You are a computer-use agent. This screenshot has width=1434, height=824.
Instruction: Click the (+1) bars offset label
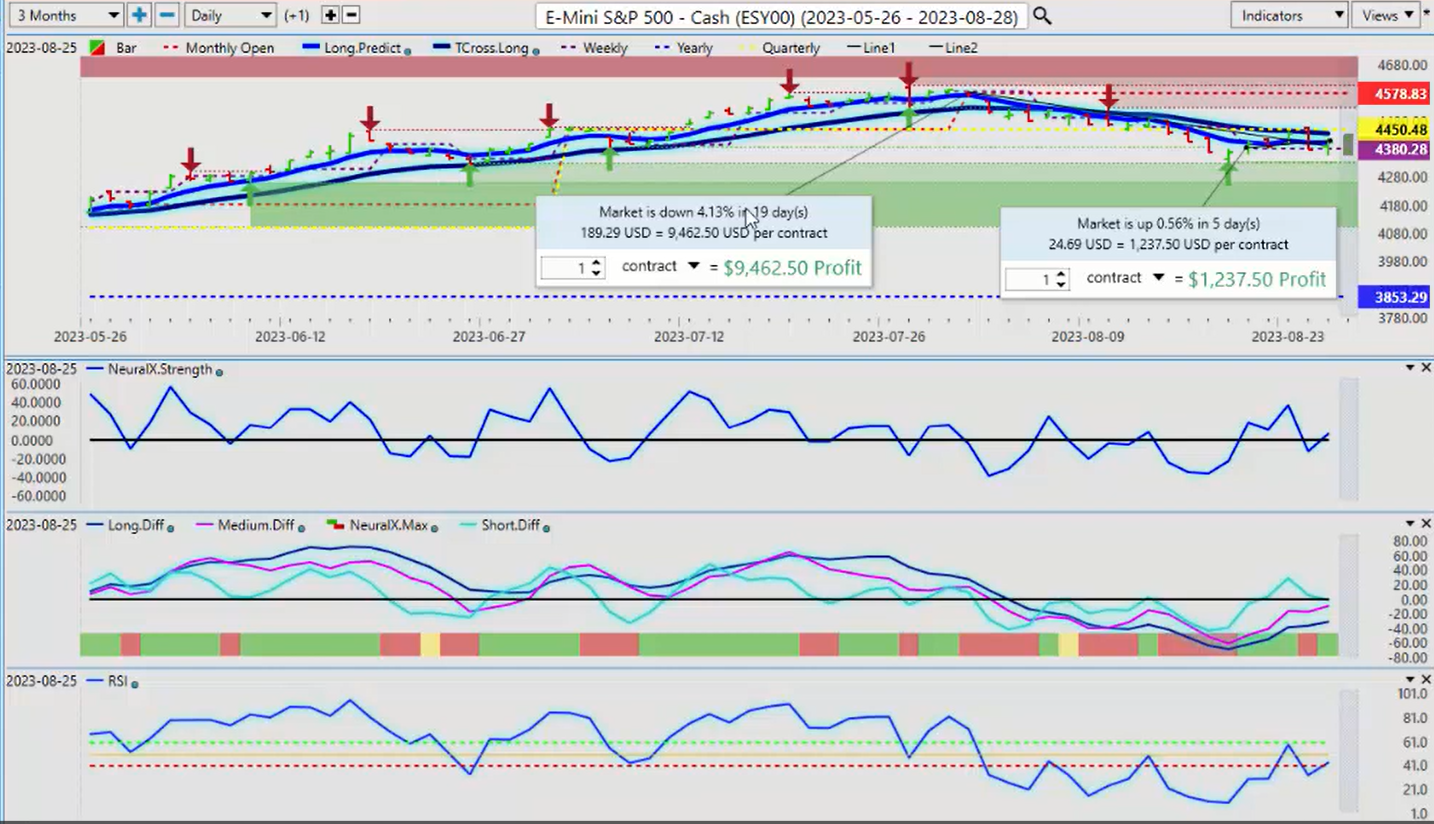tap(296, 15)
